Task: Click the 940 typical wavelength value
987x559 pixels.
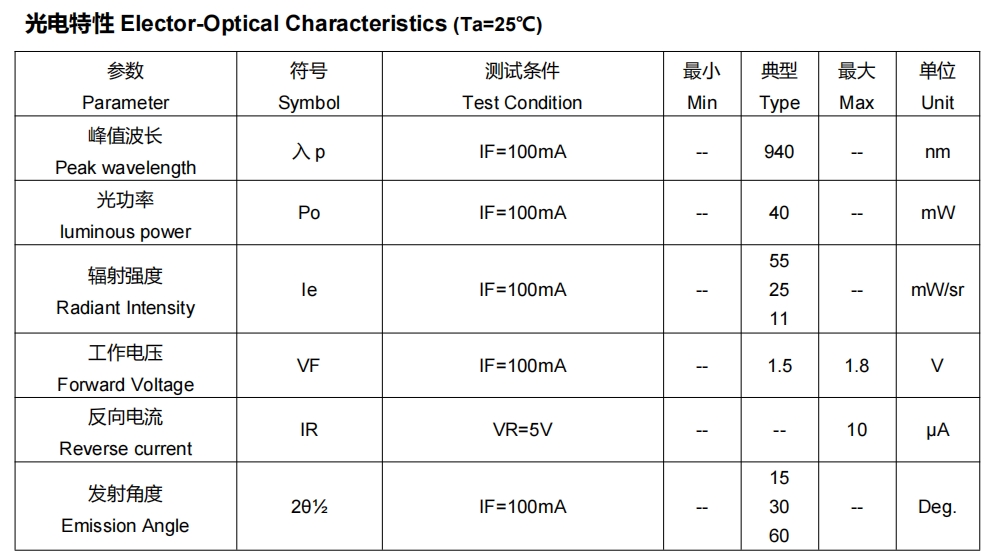Action: pos(779,152)
